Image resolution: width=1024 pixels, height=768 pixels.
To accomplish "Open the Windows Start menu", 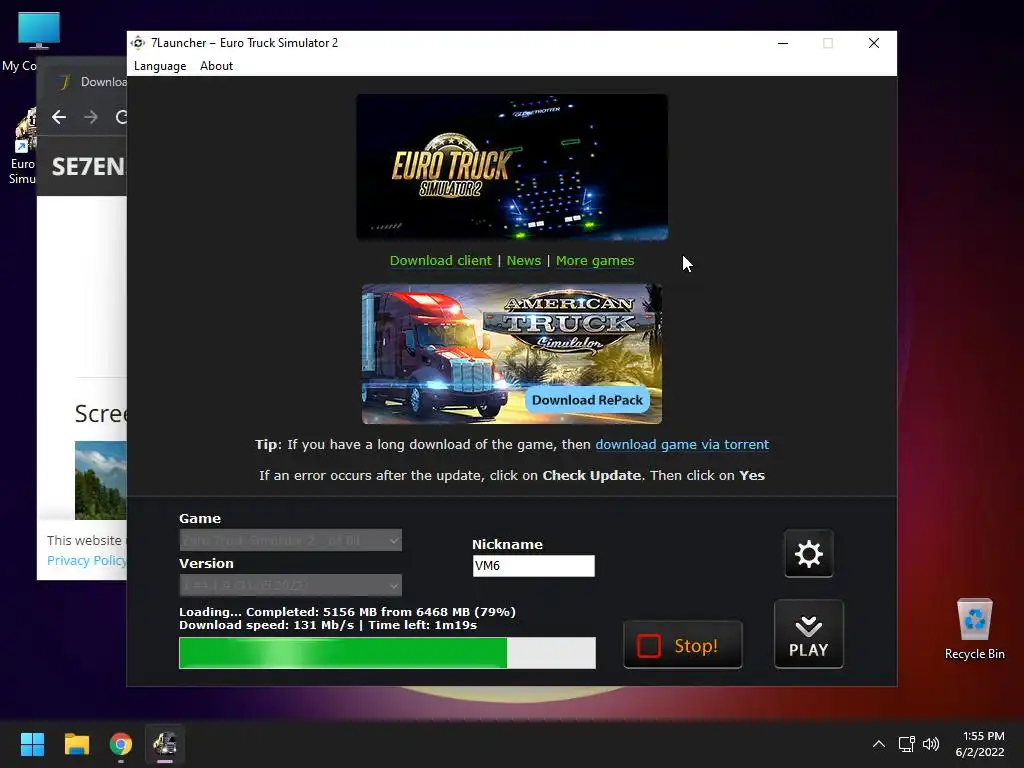I will (x=32, y=744).
